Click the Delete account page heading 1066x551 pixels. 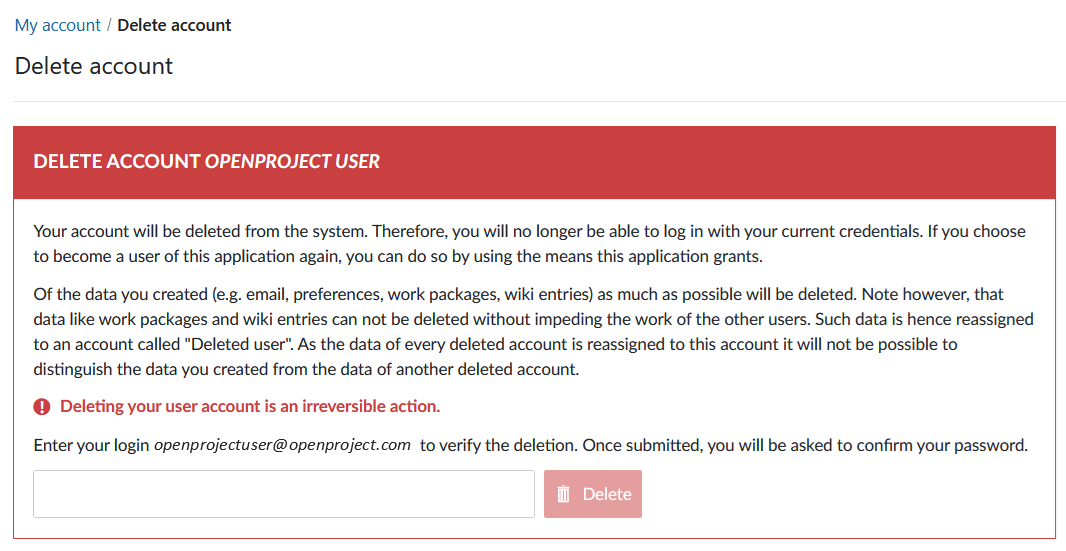tap(94, 66)
